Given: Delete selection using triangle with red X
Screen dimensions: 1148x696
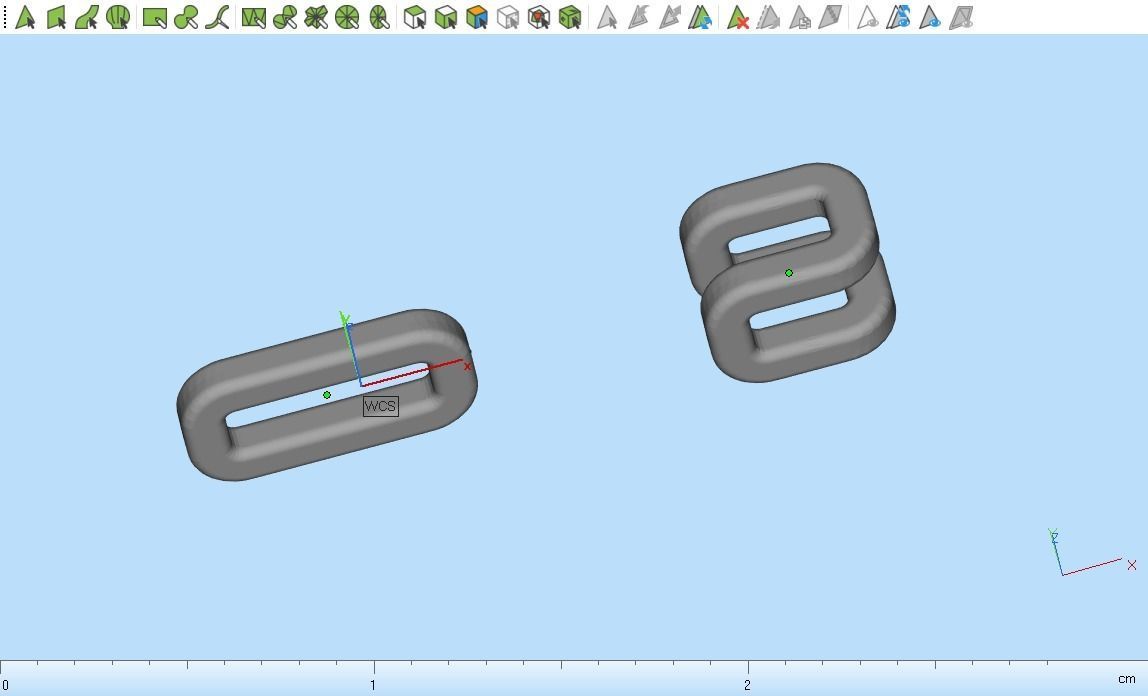Looking at the screenshot, I should tap(737, 17).
